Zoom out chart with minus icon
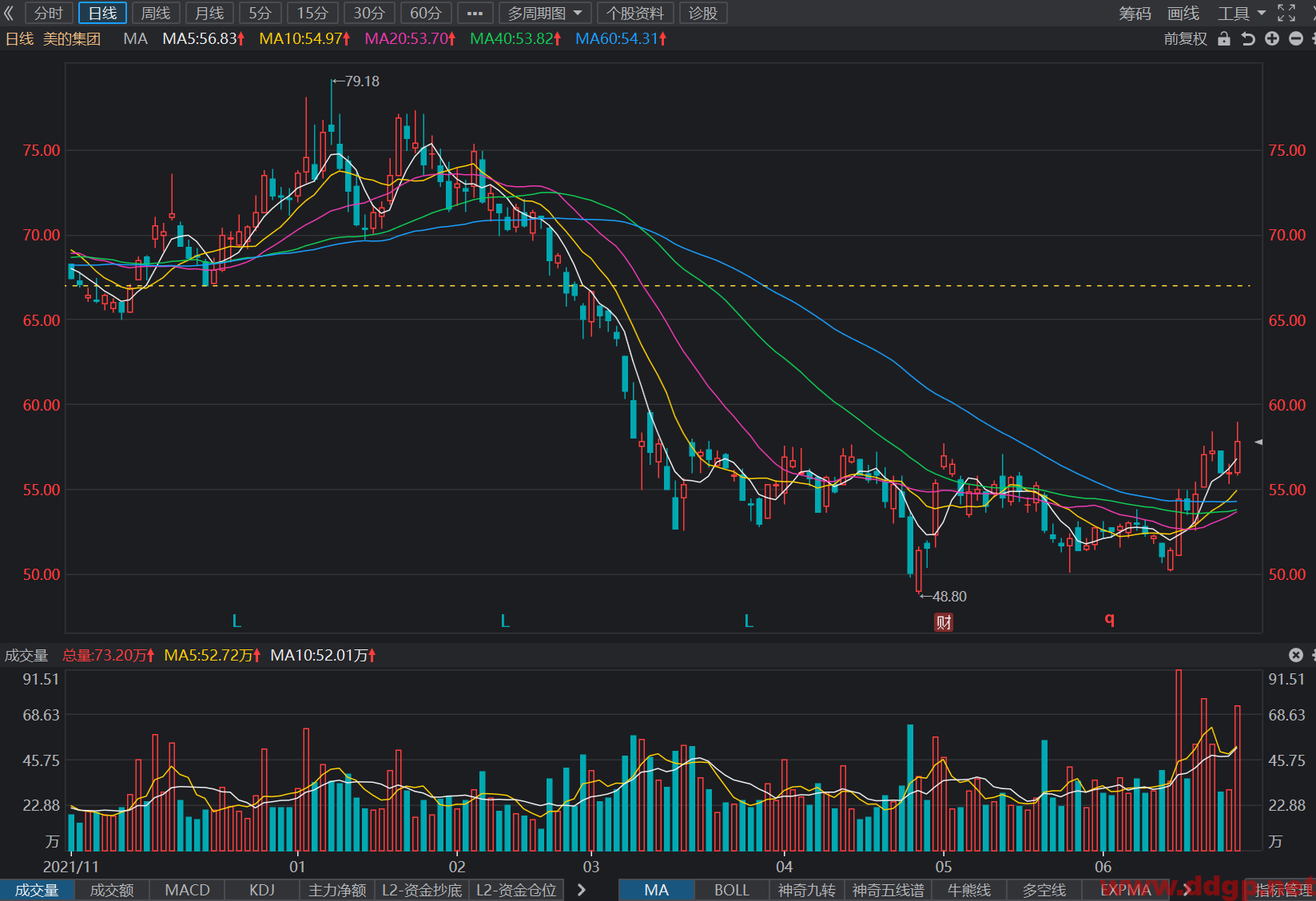1316x901 pixels. tap(1296, 38)
